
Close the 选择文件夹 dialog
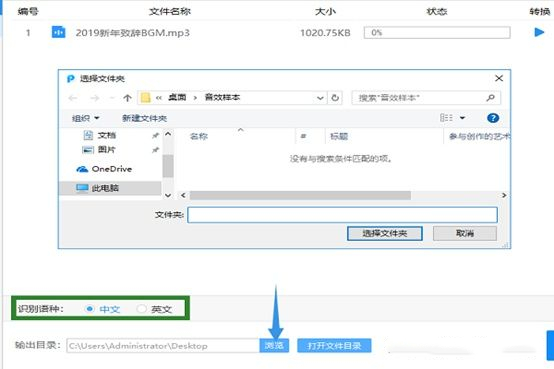tap(499, 78)
